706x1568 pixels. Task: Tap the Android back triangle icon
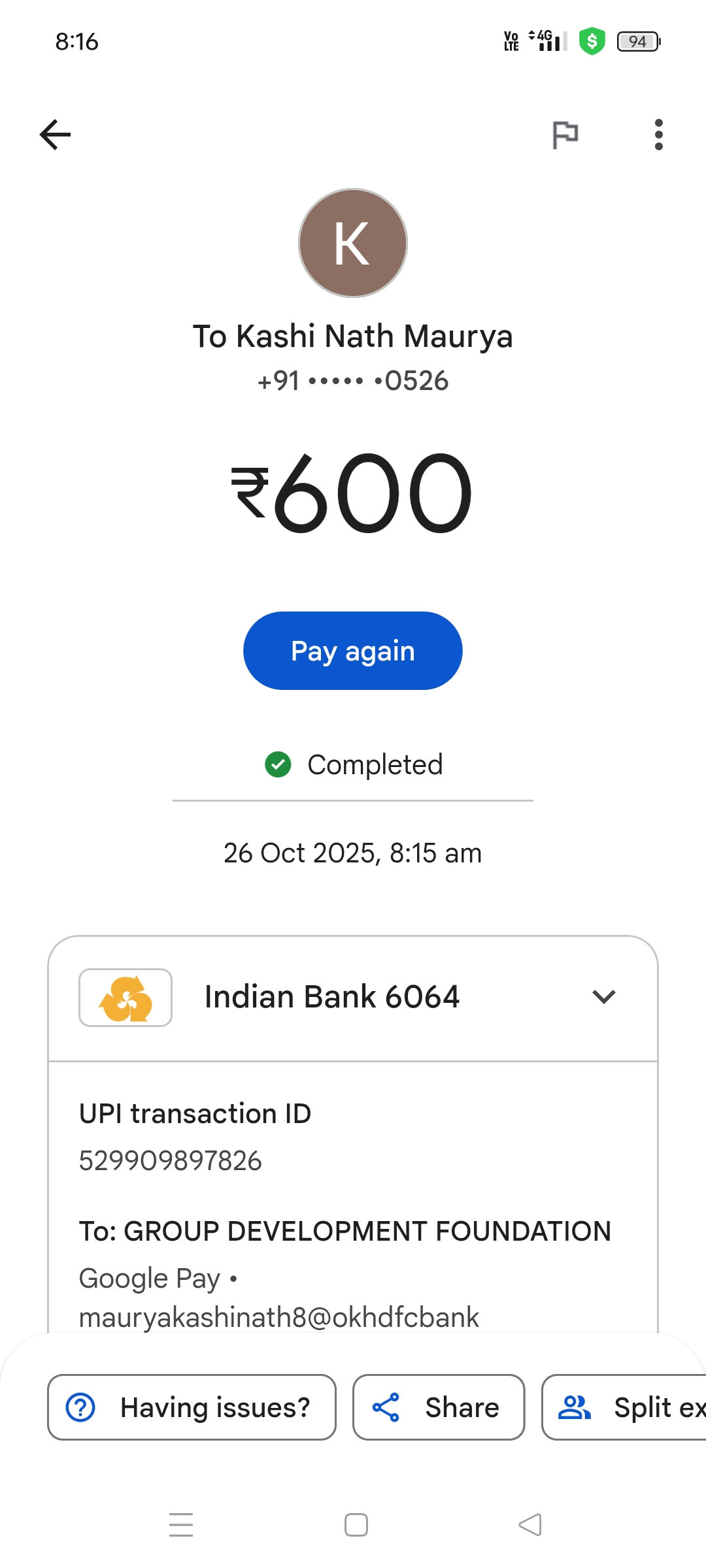click(530, 1525)
